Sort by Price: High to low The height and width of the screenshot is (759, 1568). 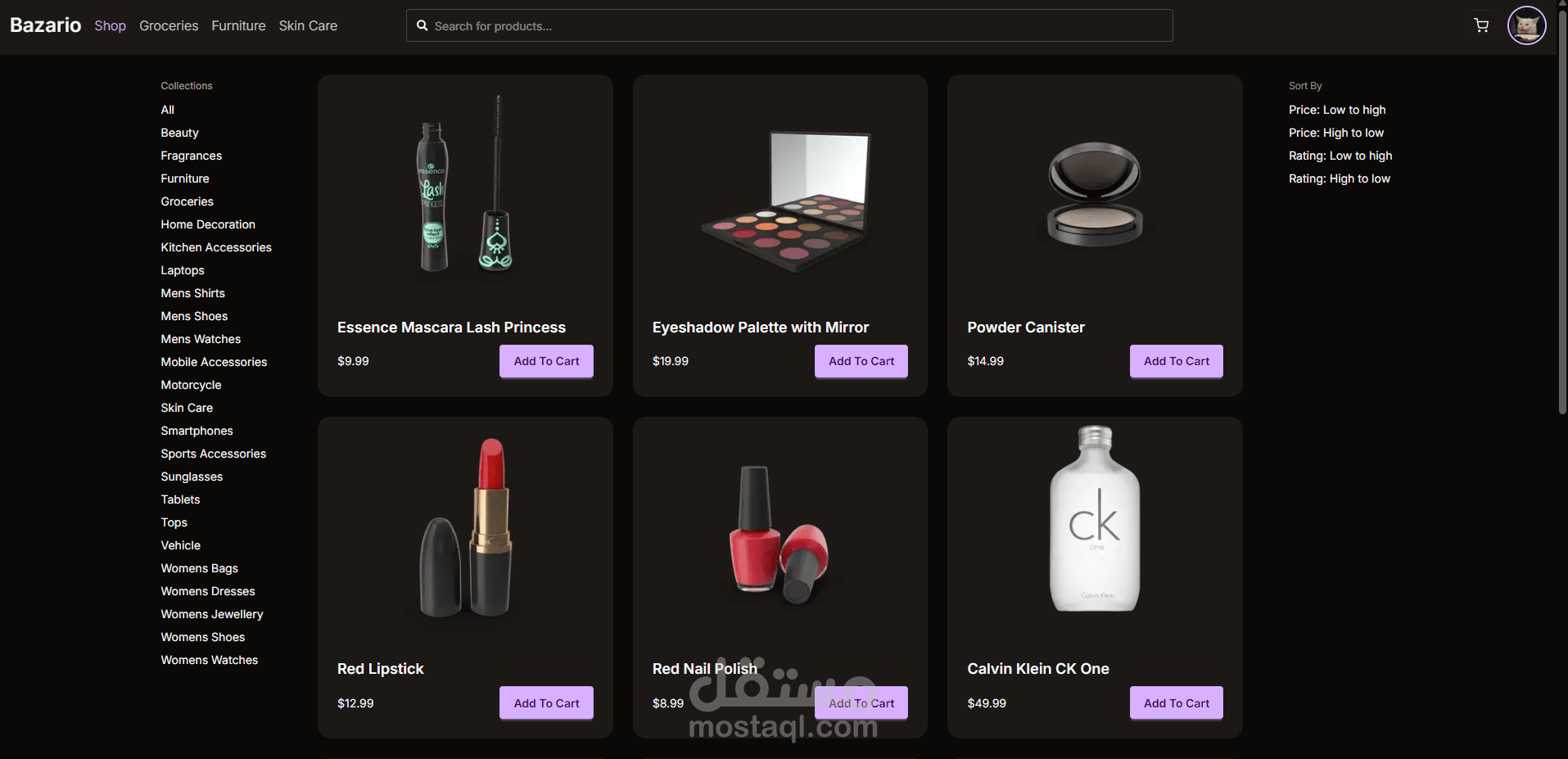pos(1336,133)
